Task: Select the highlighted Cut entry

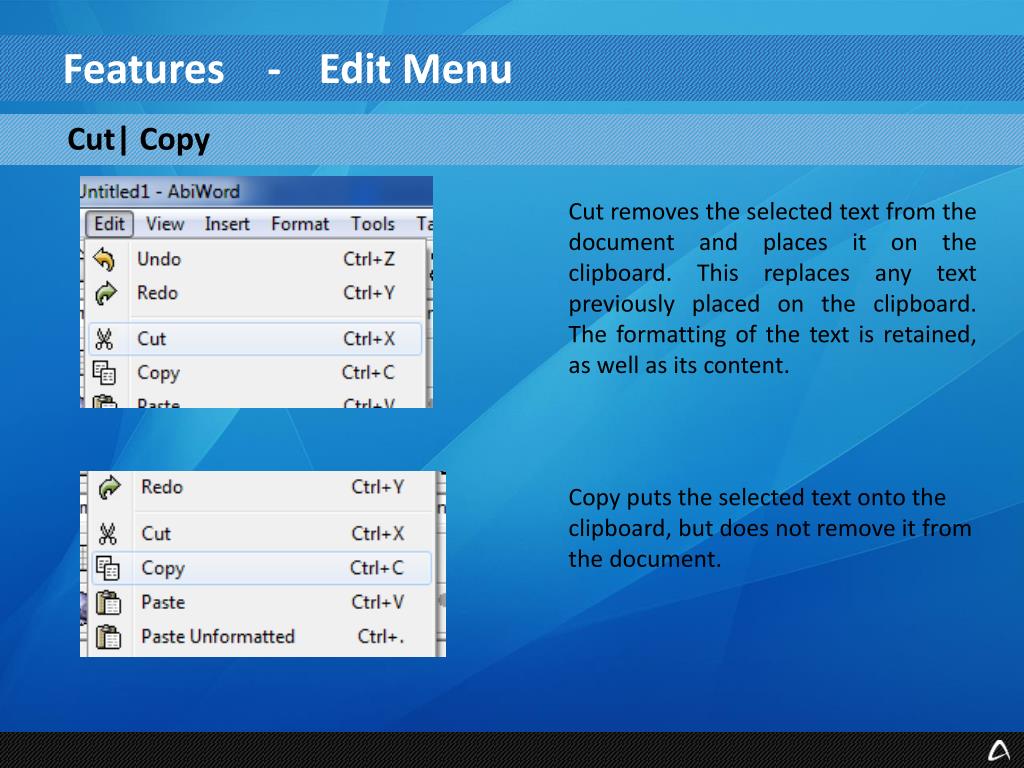Action: [255, 339]
